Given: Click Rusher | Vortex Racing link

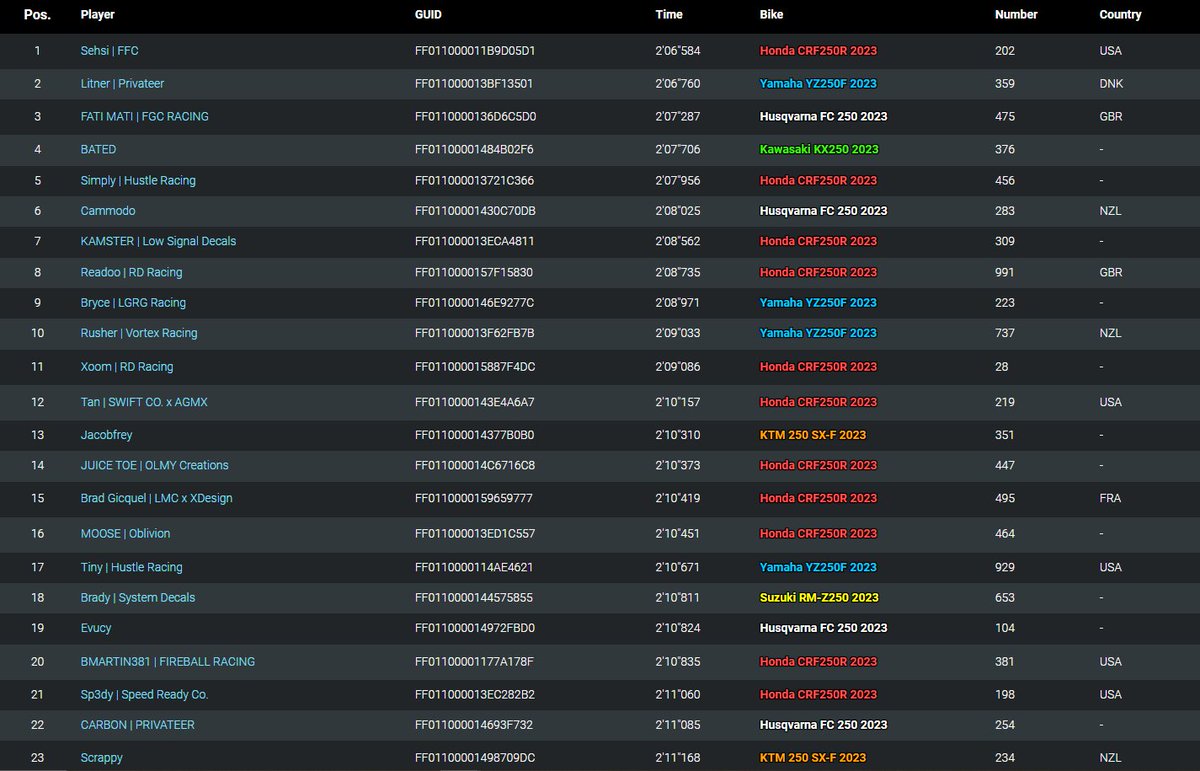Looking at the screenshot, I should pyautogui.click(x=139, y=333).
